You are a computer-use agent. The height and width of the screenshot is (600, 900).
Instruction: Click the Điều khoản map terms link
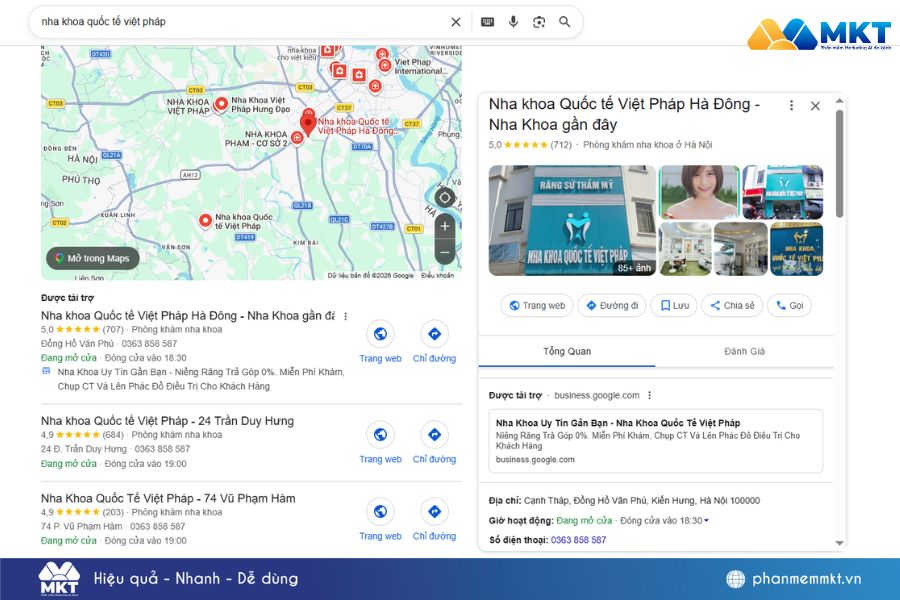point(437,276)
